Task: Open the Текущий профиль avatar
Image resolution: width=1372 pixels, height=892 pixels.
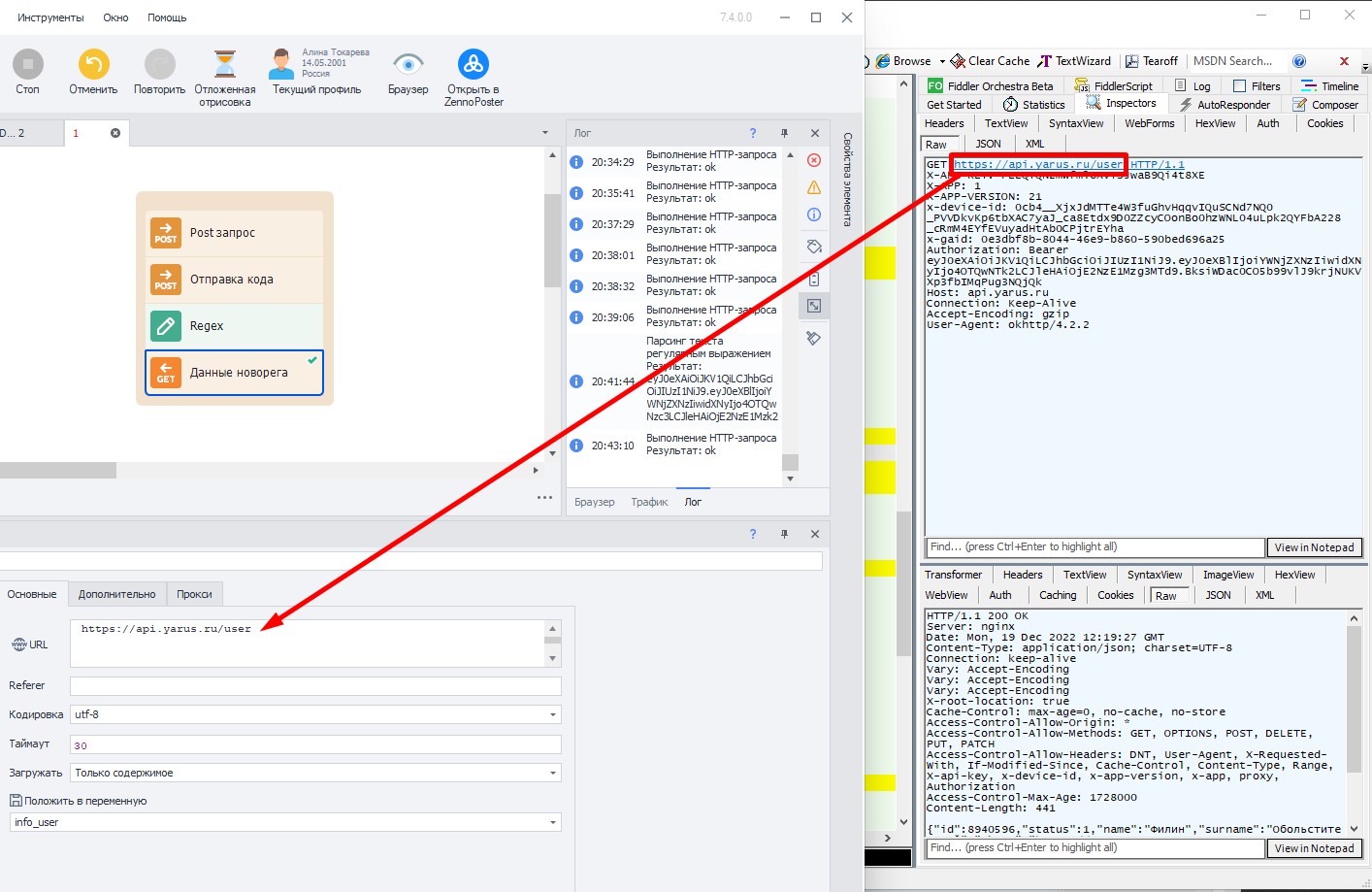Action: [282, 64]
